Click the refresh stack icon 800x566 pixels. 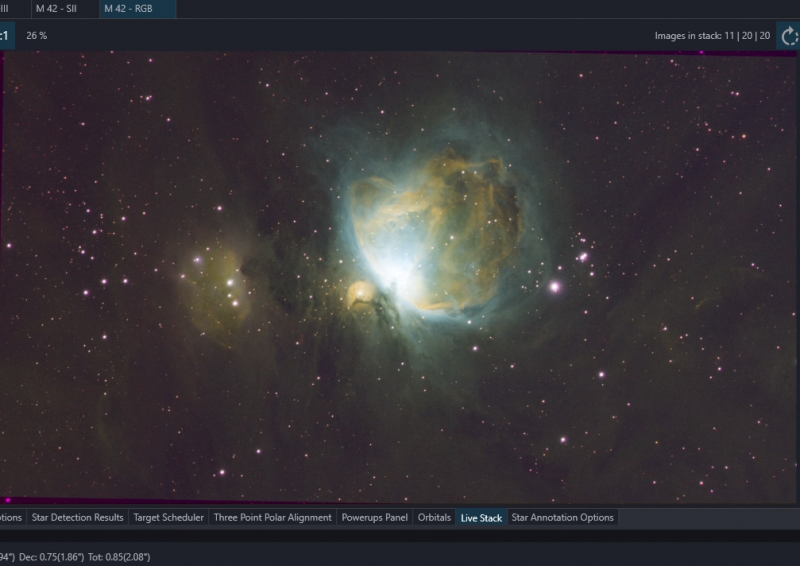click(789, 36)
